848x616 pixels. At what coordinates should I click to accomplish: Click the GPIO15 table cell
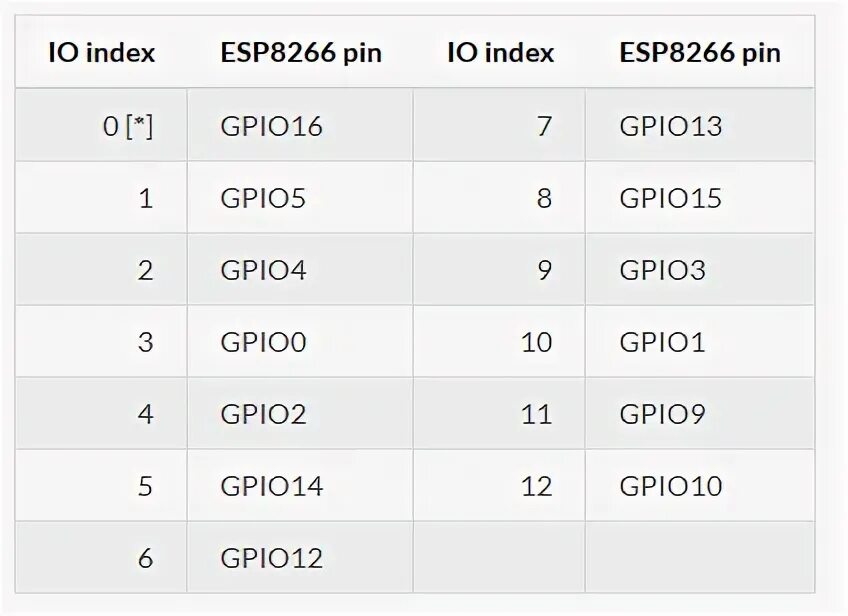[699, 197]
